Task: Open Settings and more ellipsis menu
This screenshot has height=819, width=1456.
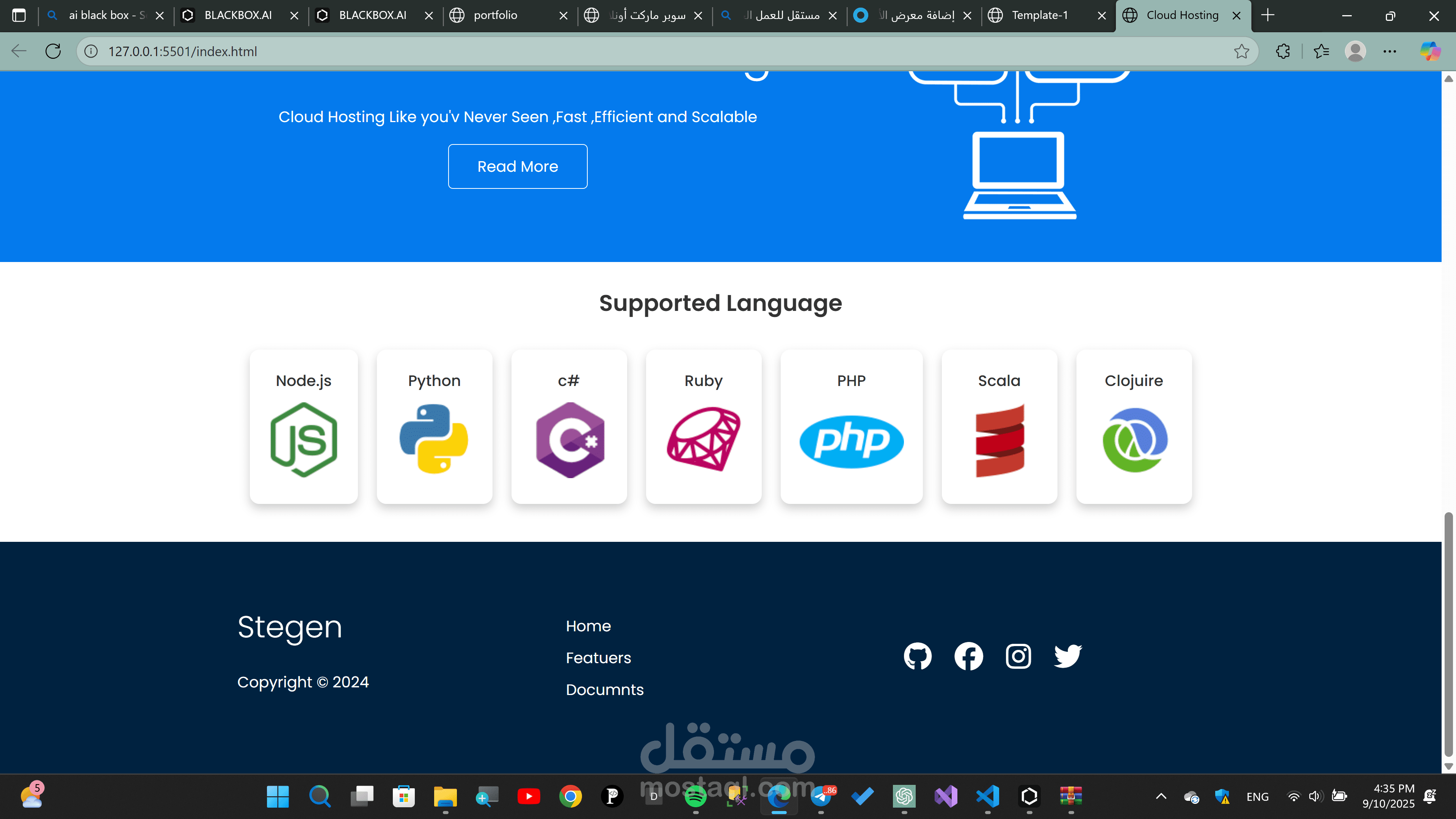Action: click(1389, 52)
